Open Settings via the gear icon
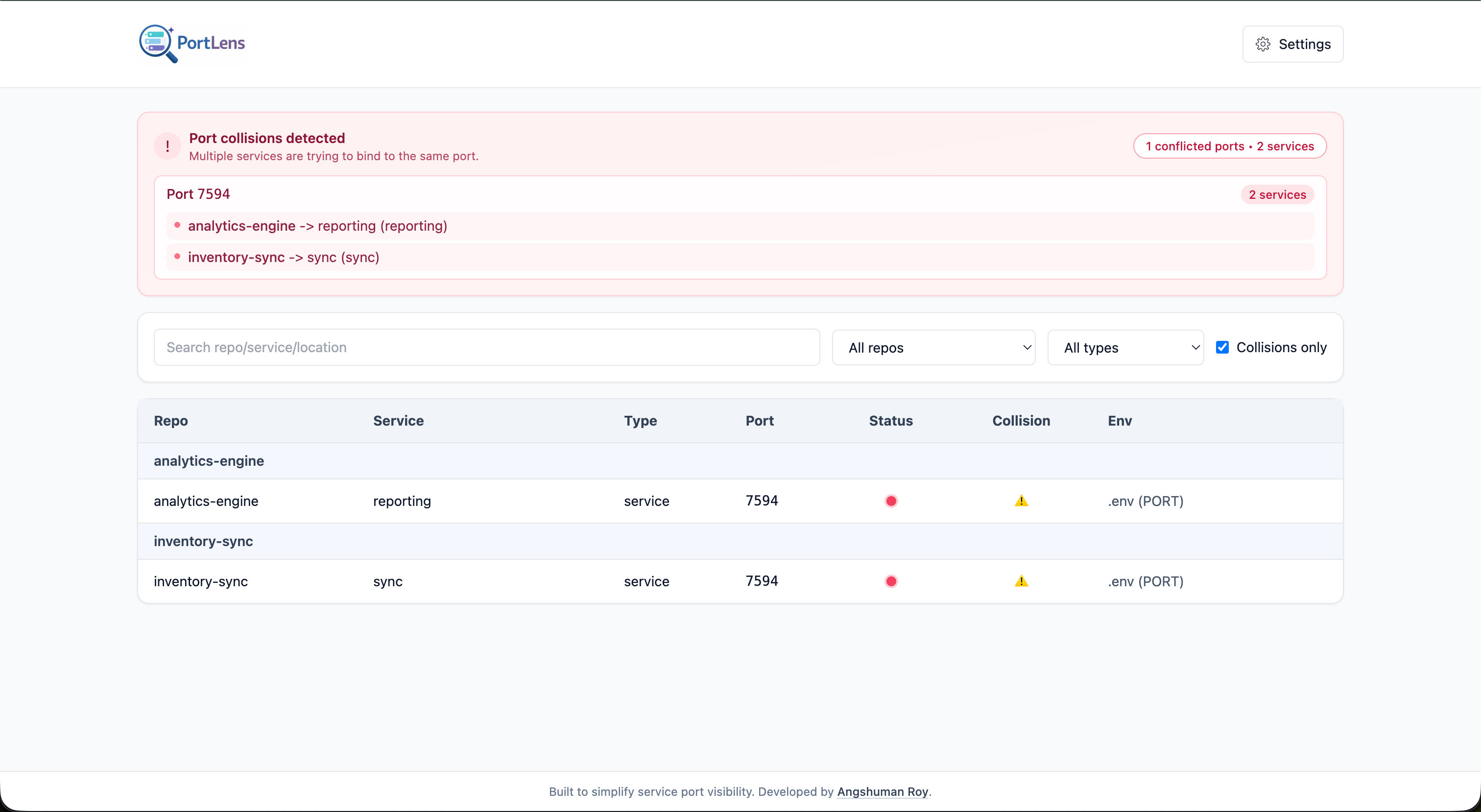 1263,44
